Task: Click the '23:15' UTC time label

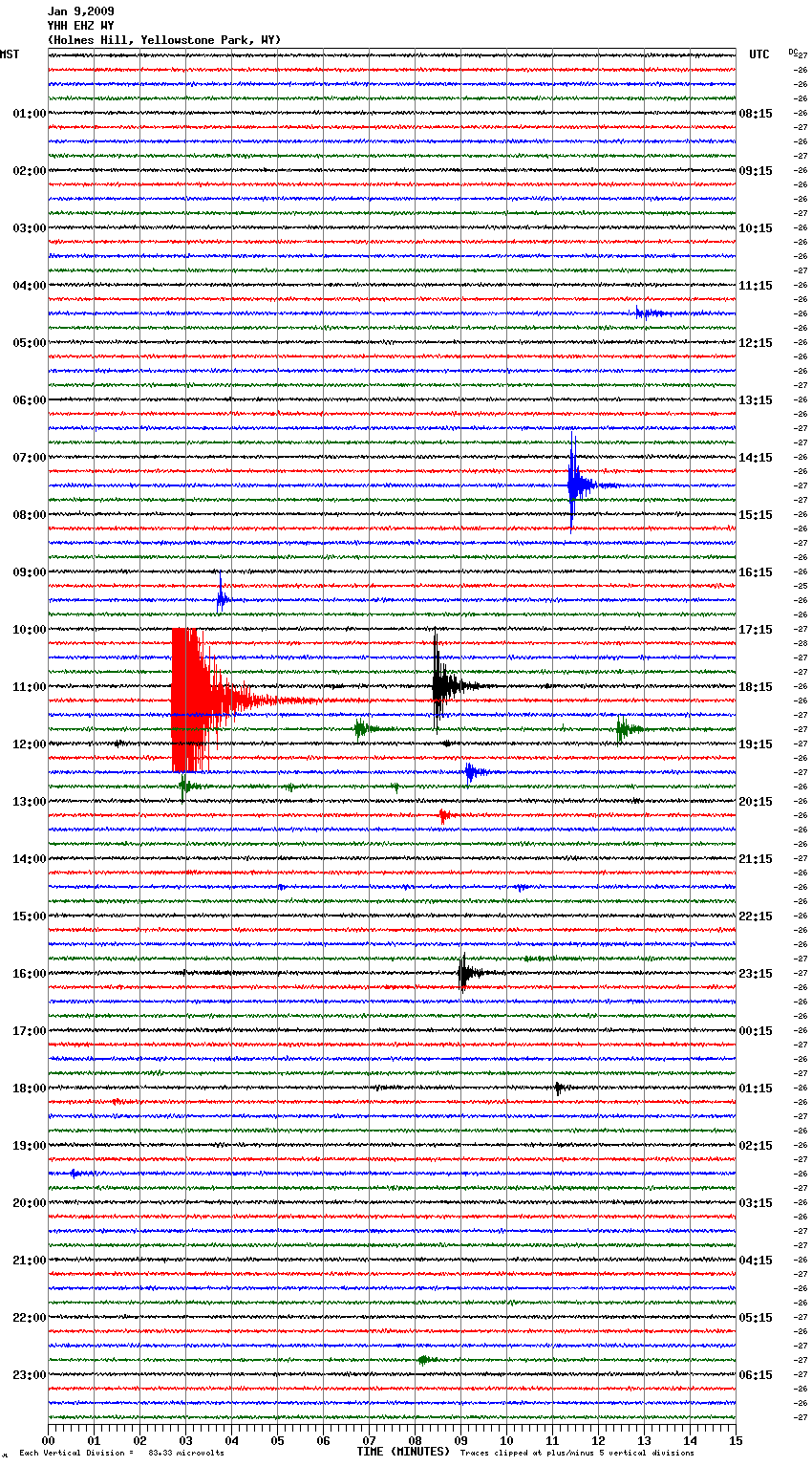Action: pyautogui.click(x=756, y=974)
